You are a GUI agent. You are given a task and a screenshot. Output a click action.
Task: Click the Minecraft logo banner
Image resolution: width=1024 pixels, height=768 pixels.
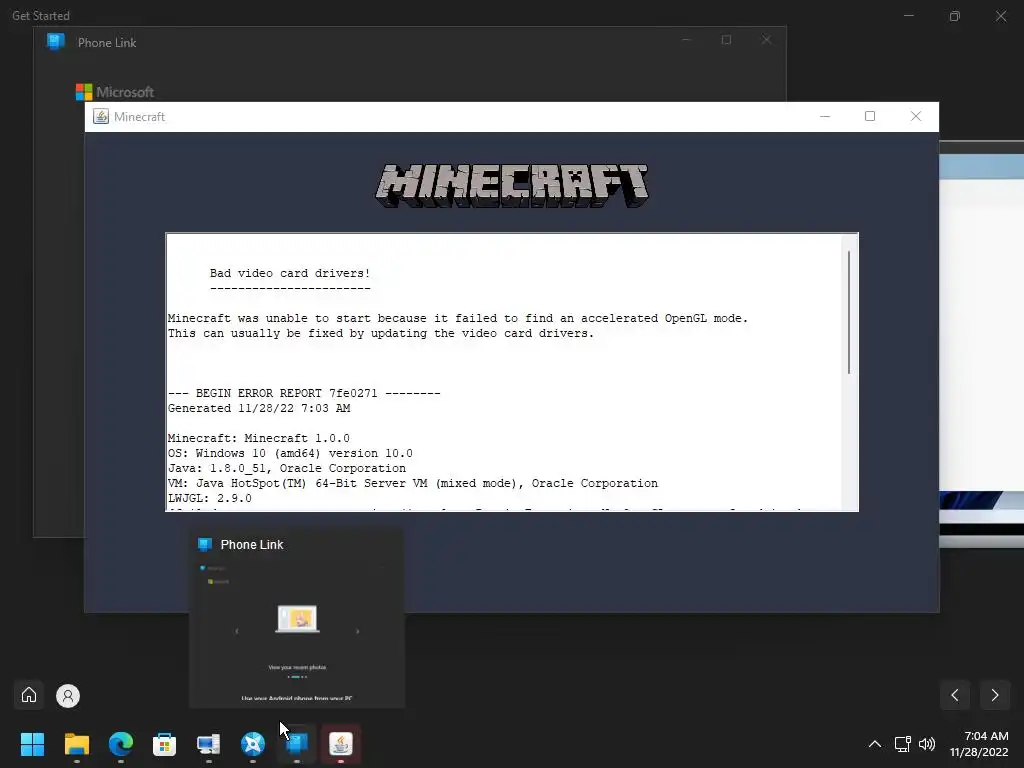point(512,185)
